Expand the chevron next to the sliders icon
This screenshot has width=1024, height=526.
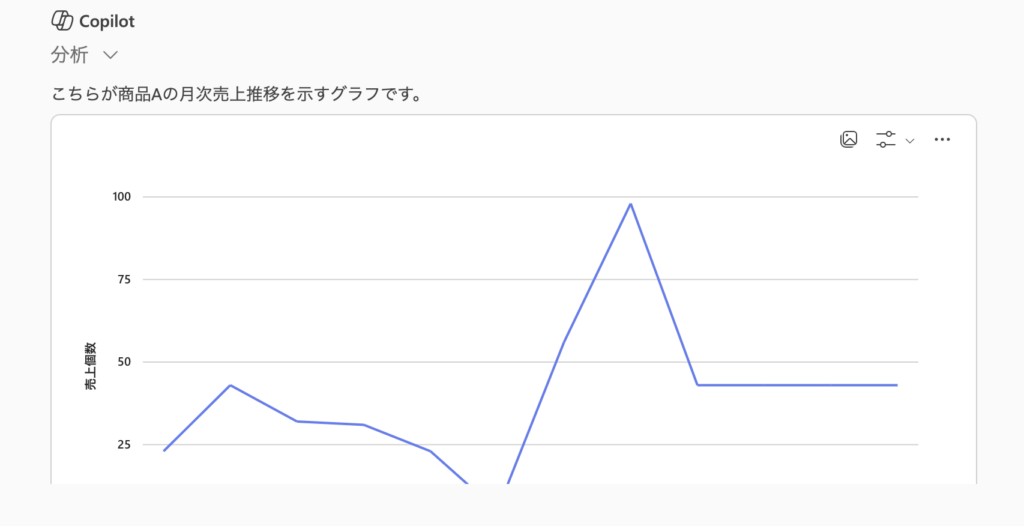click(910, 141)
